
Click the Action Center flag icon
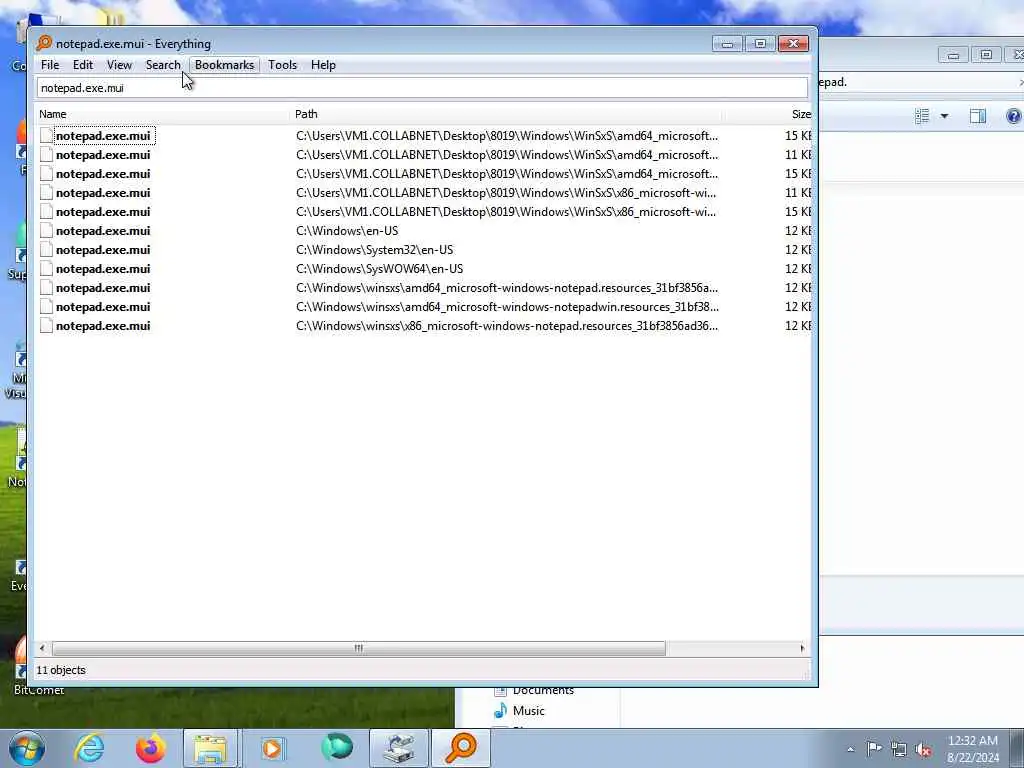tap(874, 748)
